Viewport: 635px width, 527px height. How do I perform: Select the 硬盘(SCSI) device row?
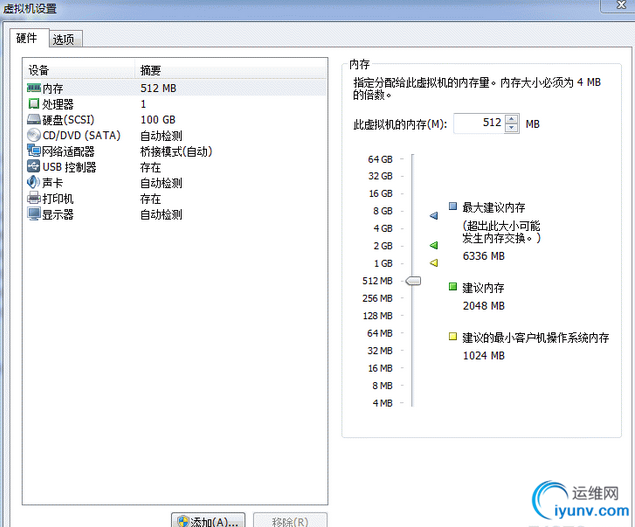(x=175, y=119)
